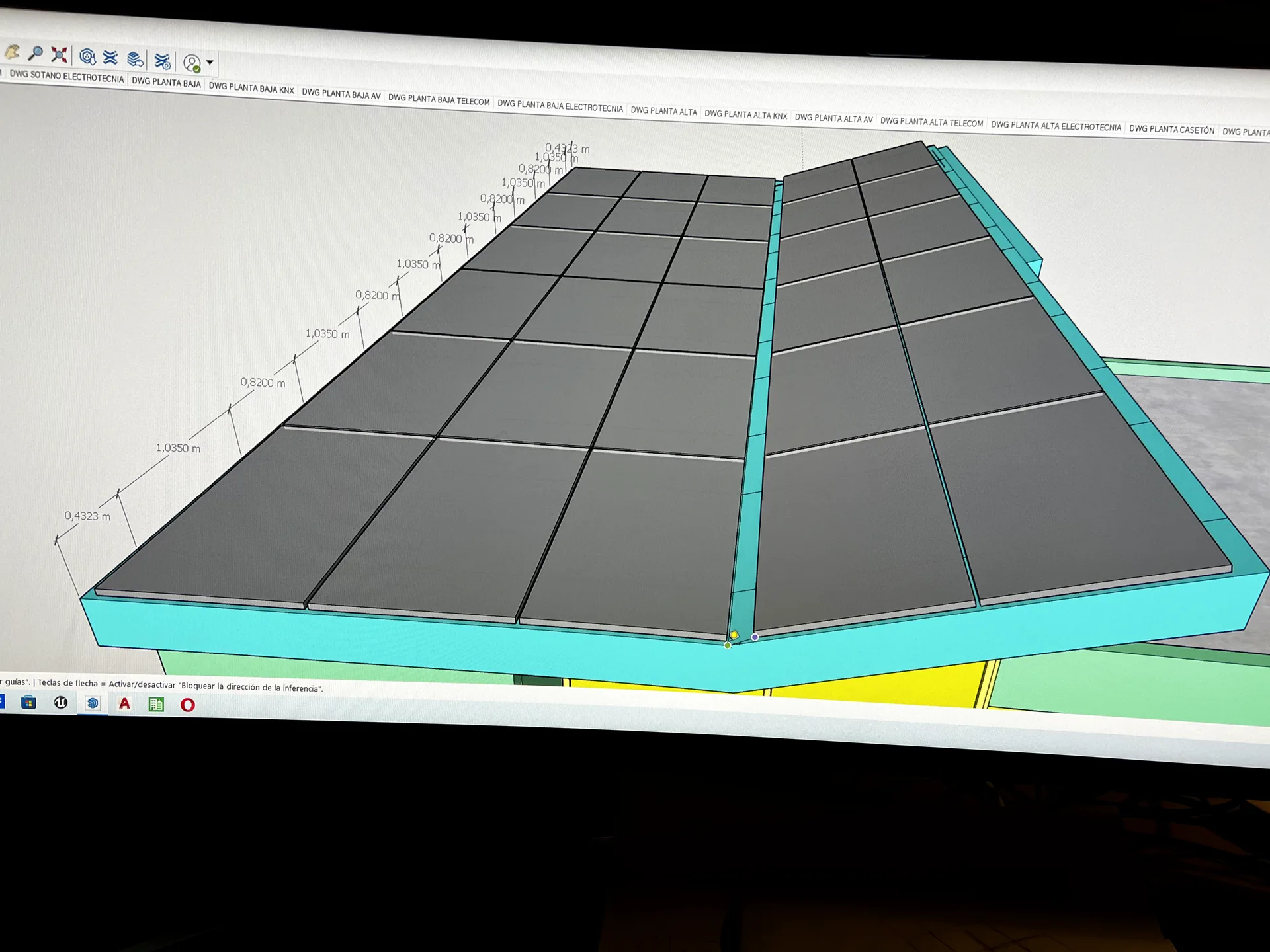Open Unreal Engine from taskbar

tap(61, 702)
